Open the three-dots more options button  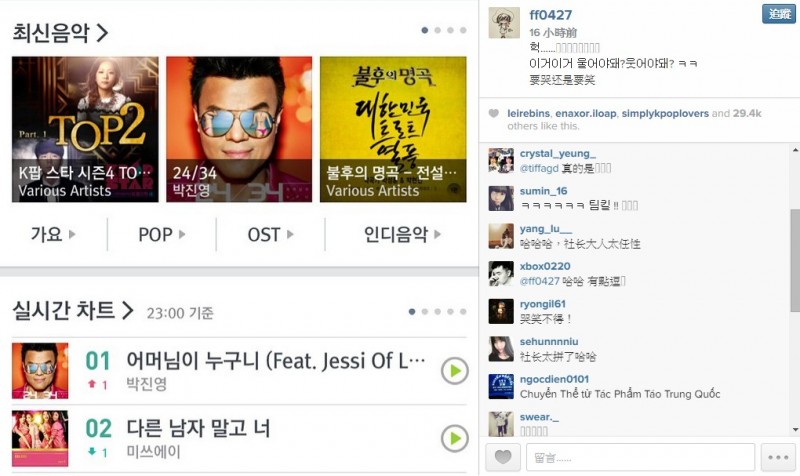[x=778, y=457]
